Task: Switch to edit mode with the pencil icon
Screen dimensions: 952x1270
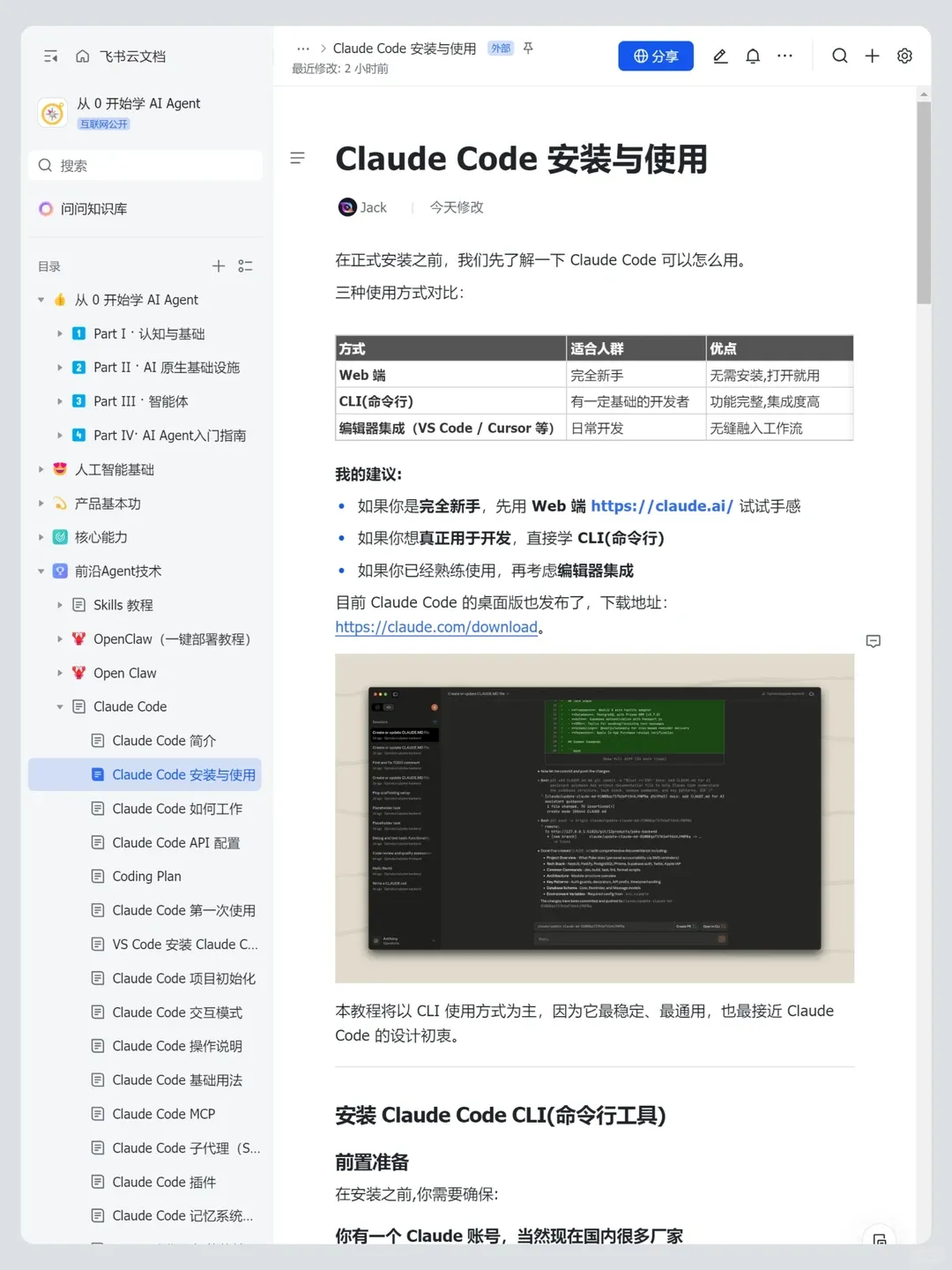Action: tap(720, 56)
